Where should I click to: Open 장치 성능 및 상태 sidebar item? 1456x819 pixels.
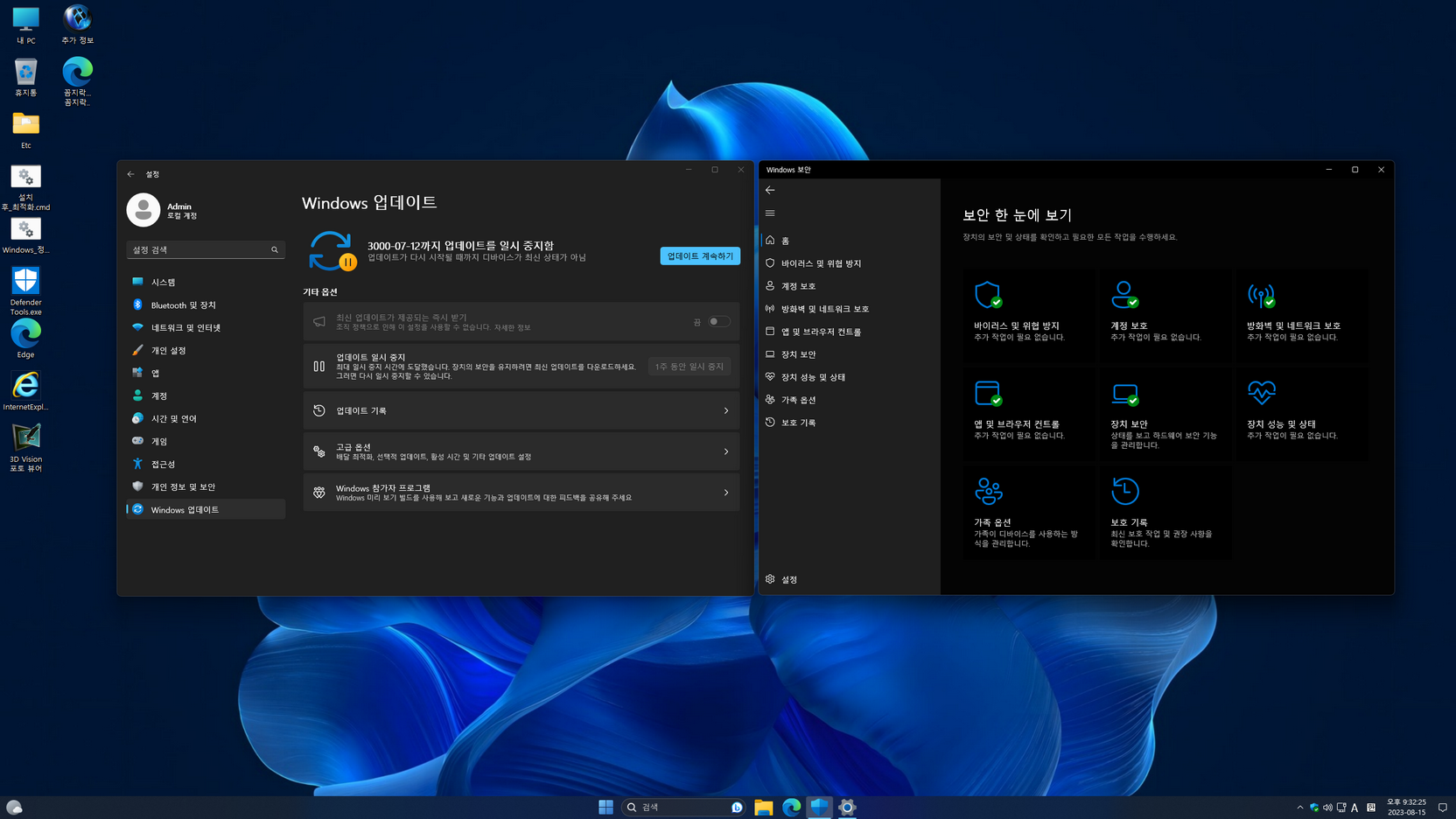point(849,377)
